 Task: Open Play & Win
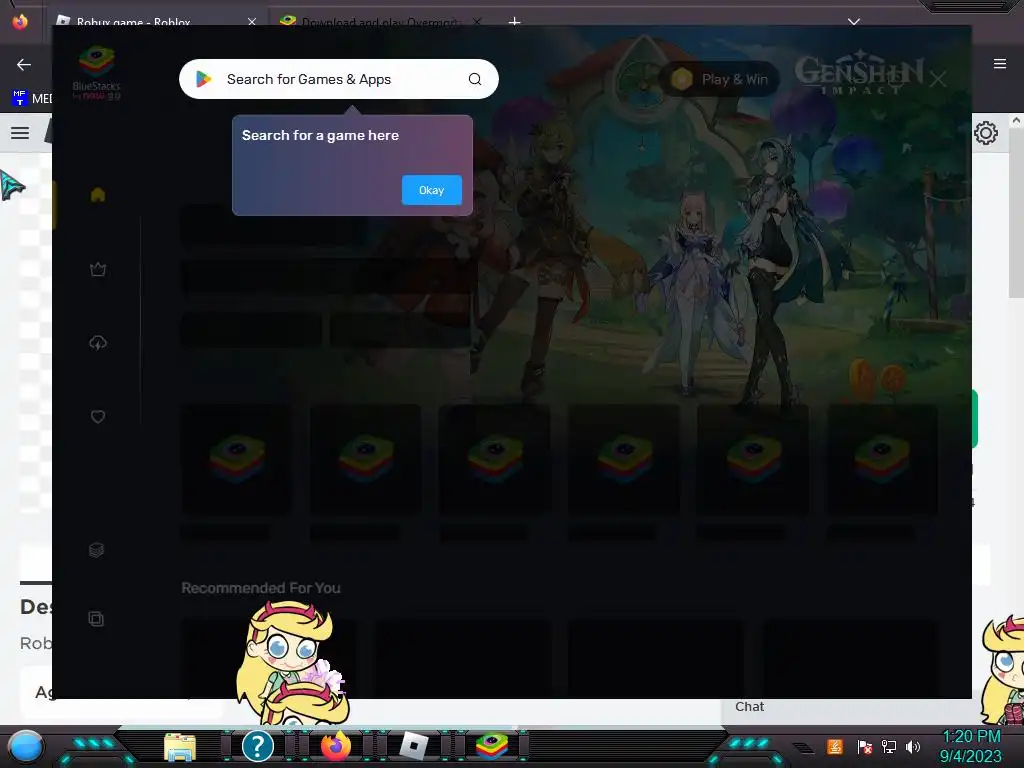click(x=720, y=79)
